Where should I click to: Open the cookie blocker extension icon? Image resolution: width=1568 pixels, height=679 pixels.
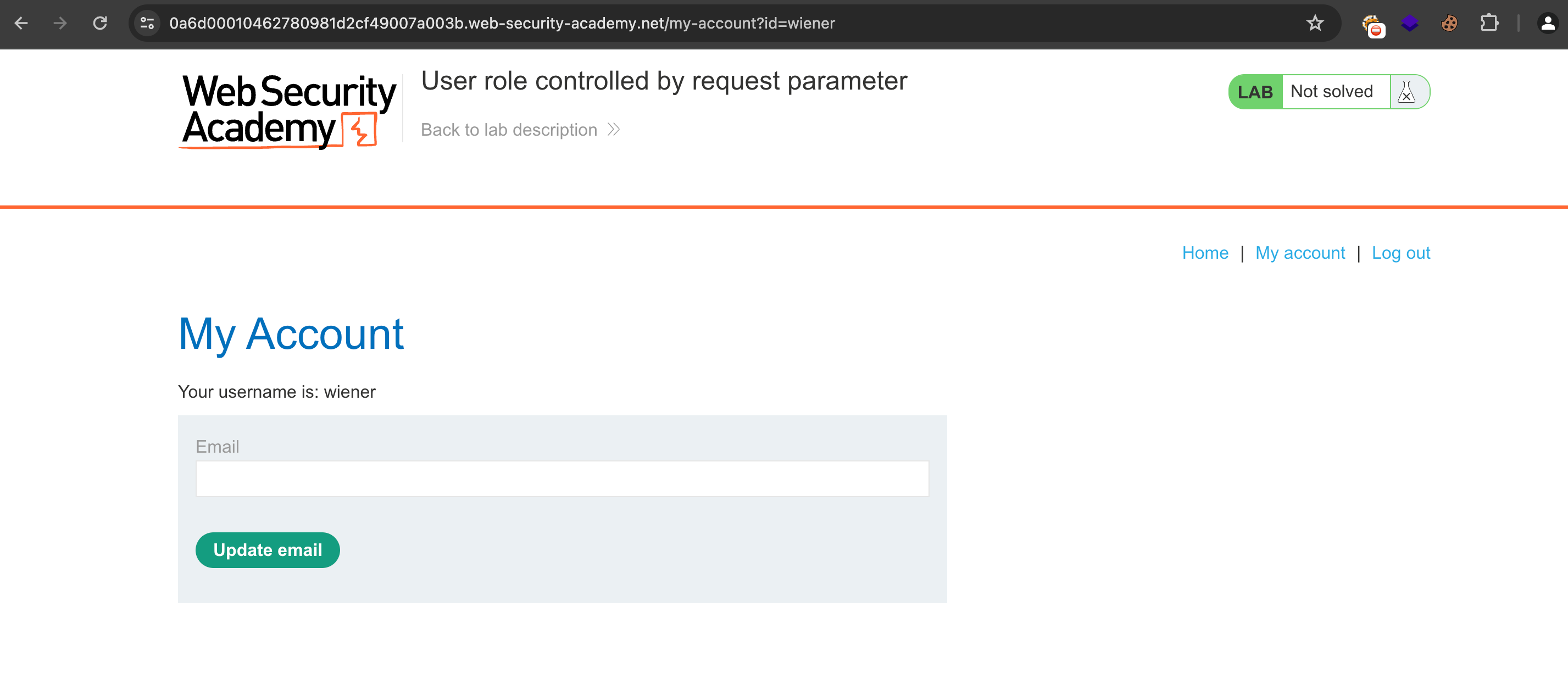[1372, 24]
